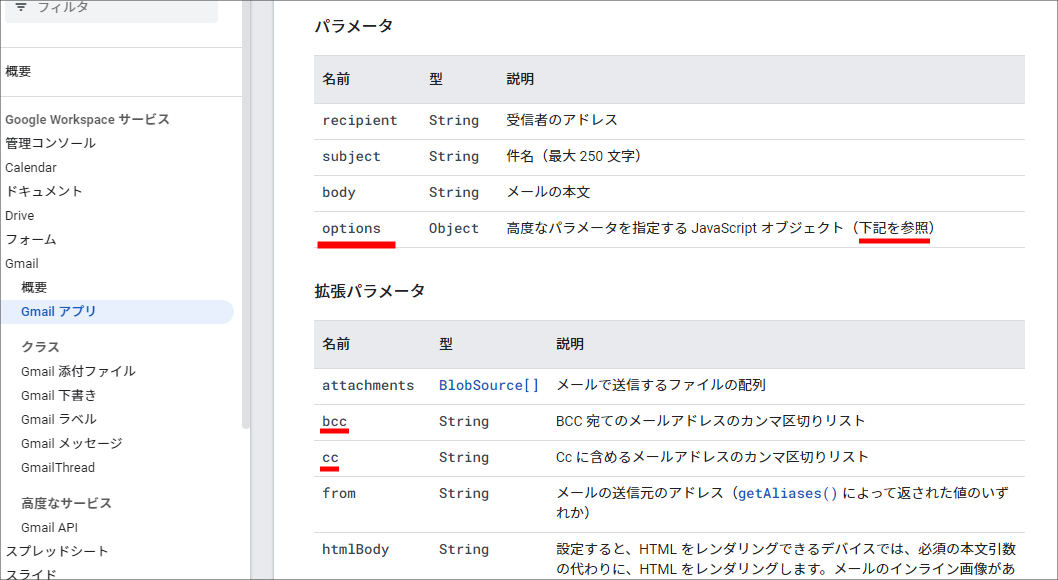Click the htmlBody parameter name
Screen dimensions: 1058x580
[x=355, y=550]
